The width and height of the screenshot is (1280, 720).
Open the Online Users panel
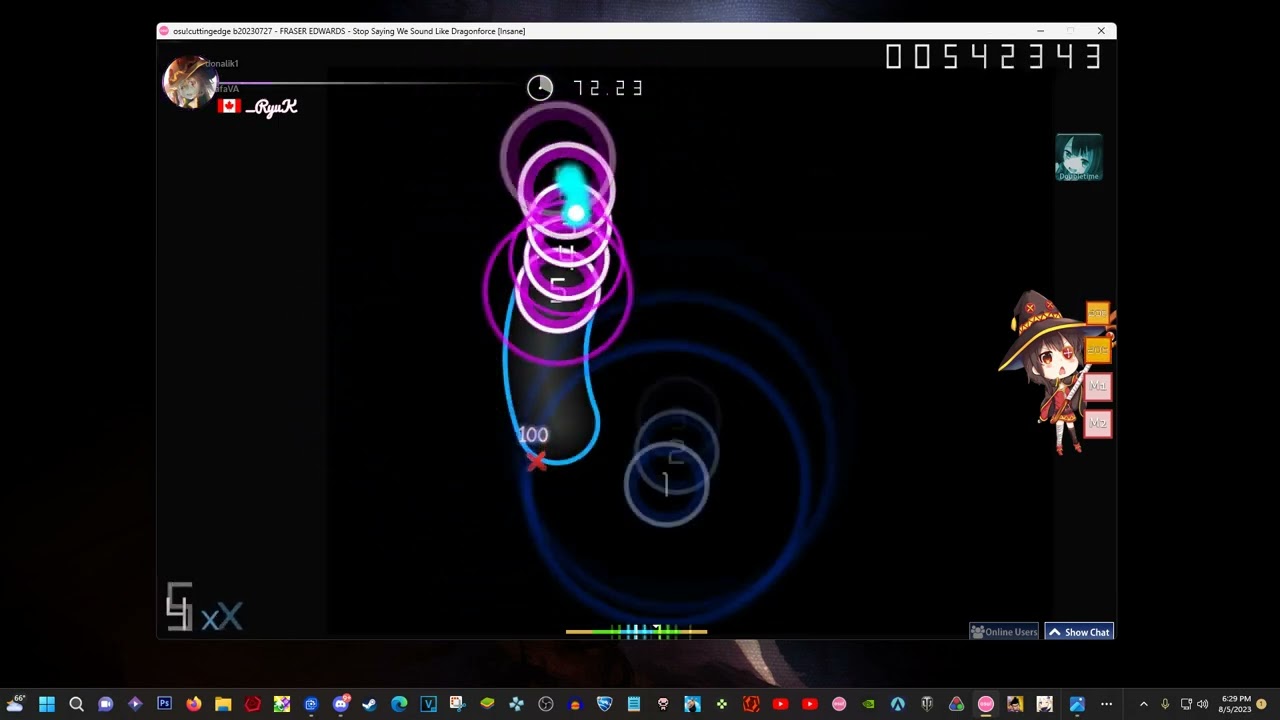coord(1004,632)
